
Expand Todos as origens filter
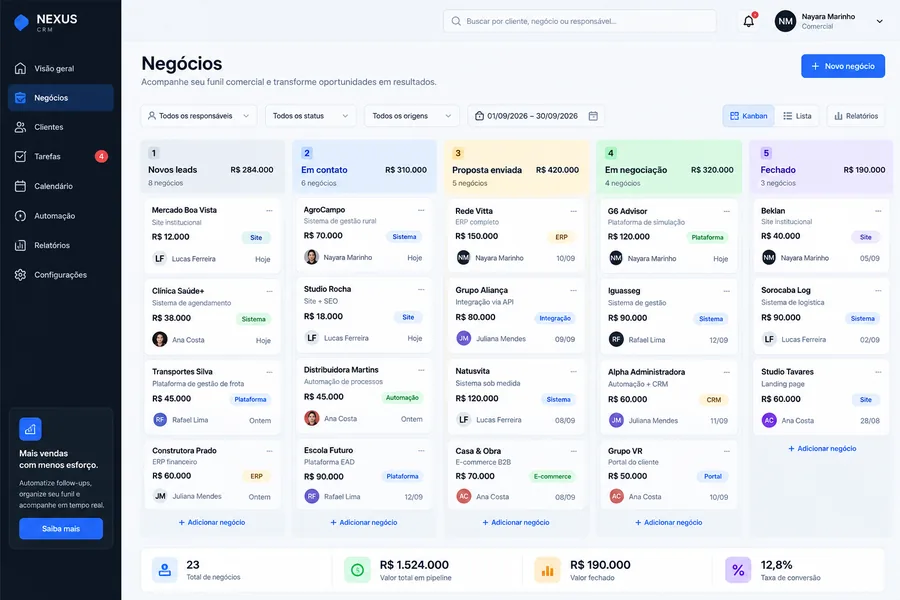click(412, 116)
